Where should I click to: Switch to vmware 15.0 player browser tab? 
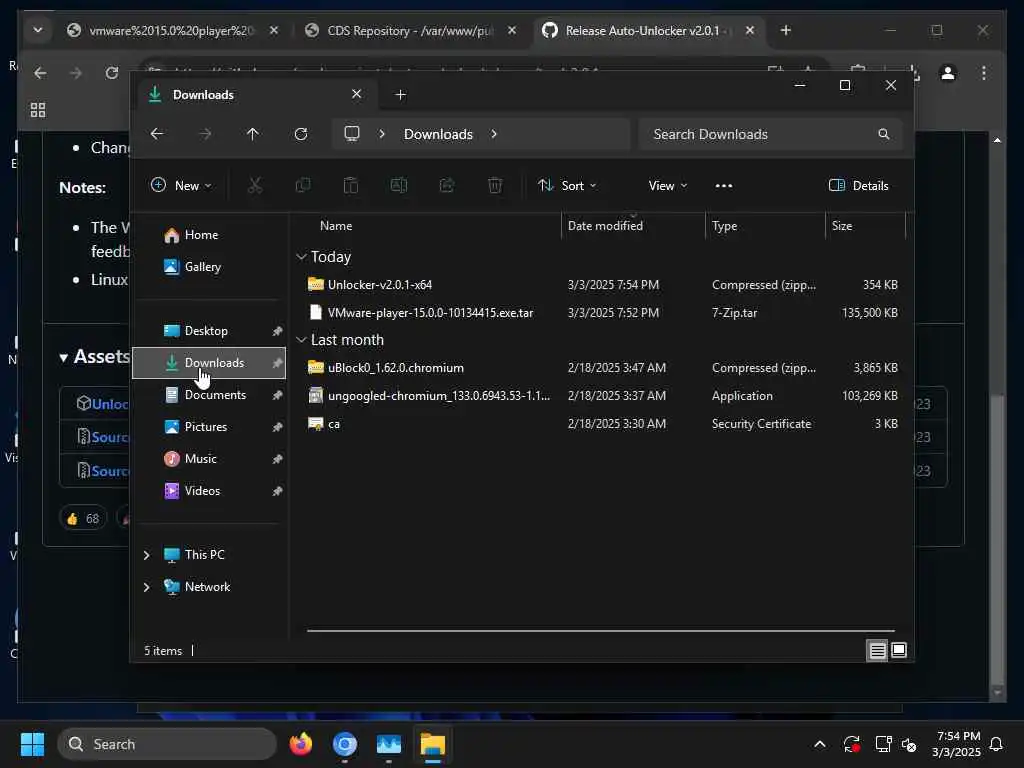click(173, 30)
